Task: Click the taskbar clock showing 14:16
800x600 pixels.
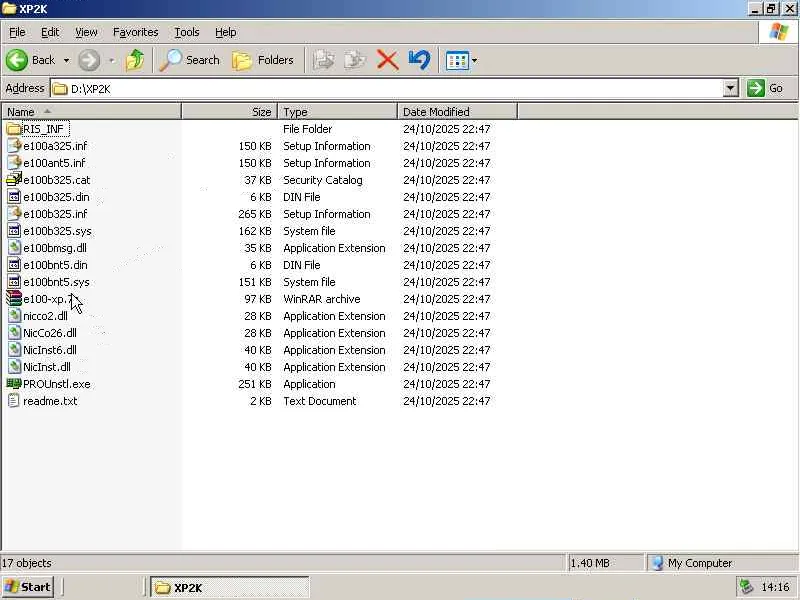Action: pyautogui.click(x=775, y=588)
